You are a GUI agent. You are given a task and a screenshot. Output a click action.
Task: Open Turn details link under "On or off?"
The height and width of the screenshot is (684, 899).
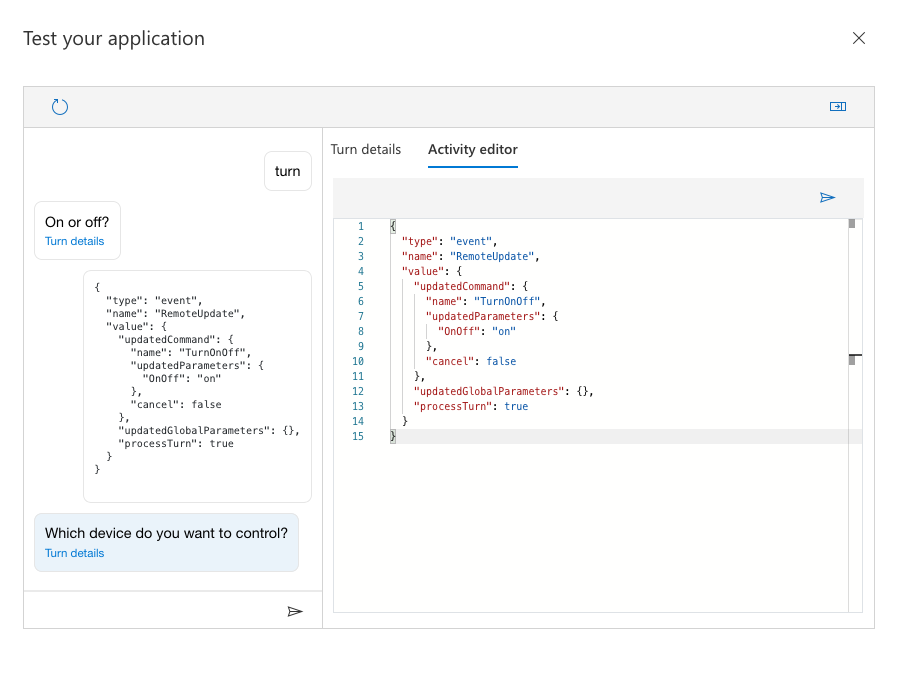point(74,242)
